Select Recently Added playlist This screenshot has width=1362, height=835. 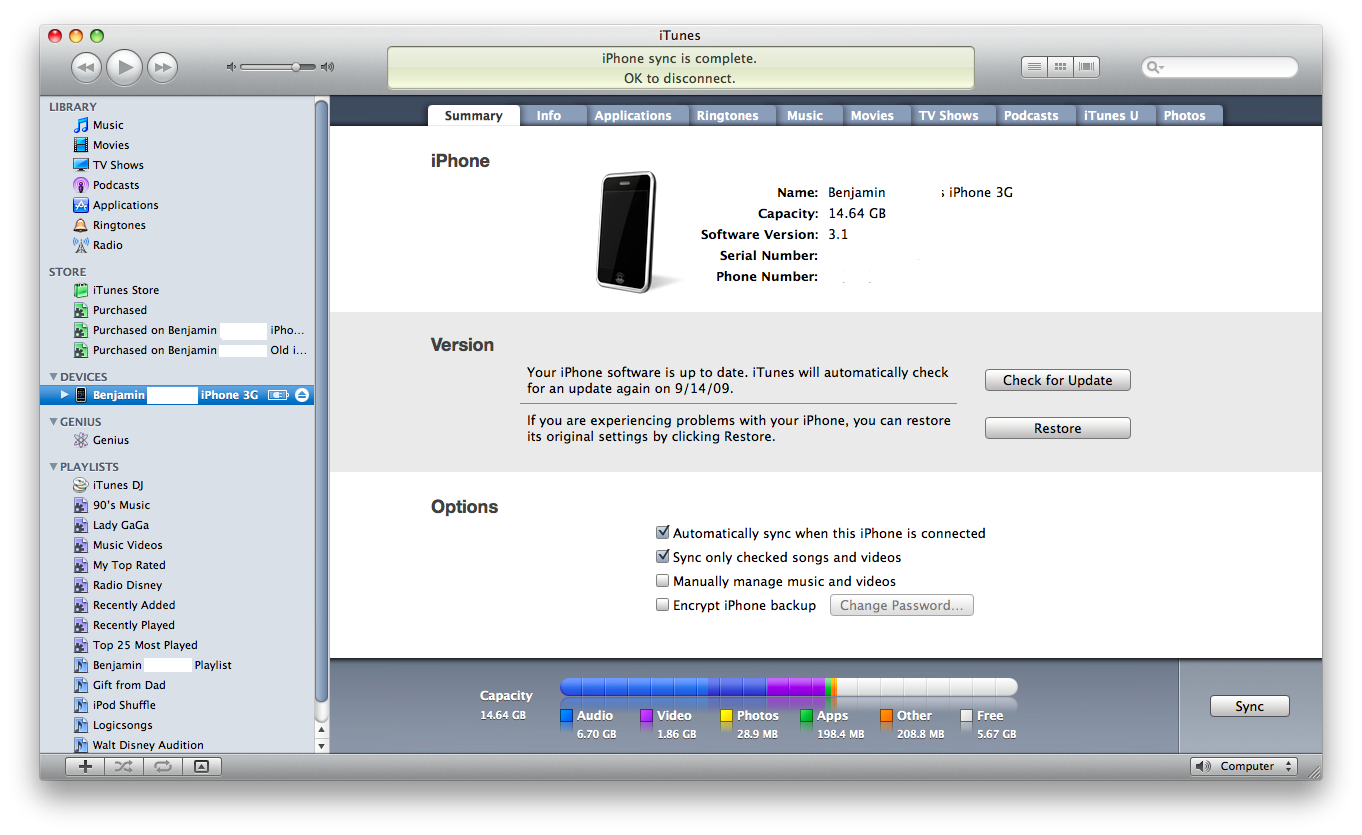tap(134, 605)
